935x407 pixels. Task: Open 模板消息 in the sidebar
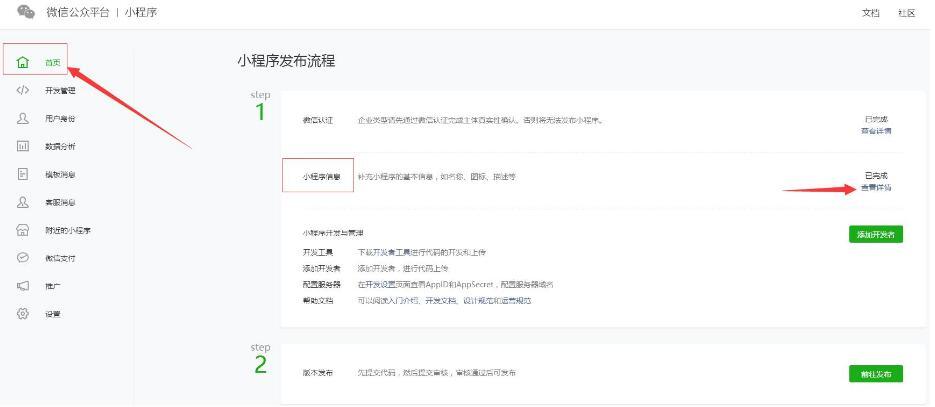60,175
